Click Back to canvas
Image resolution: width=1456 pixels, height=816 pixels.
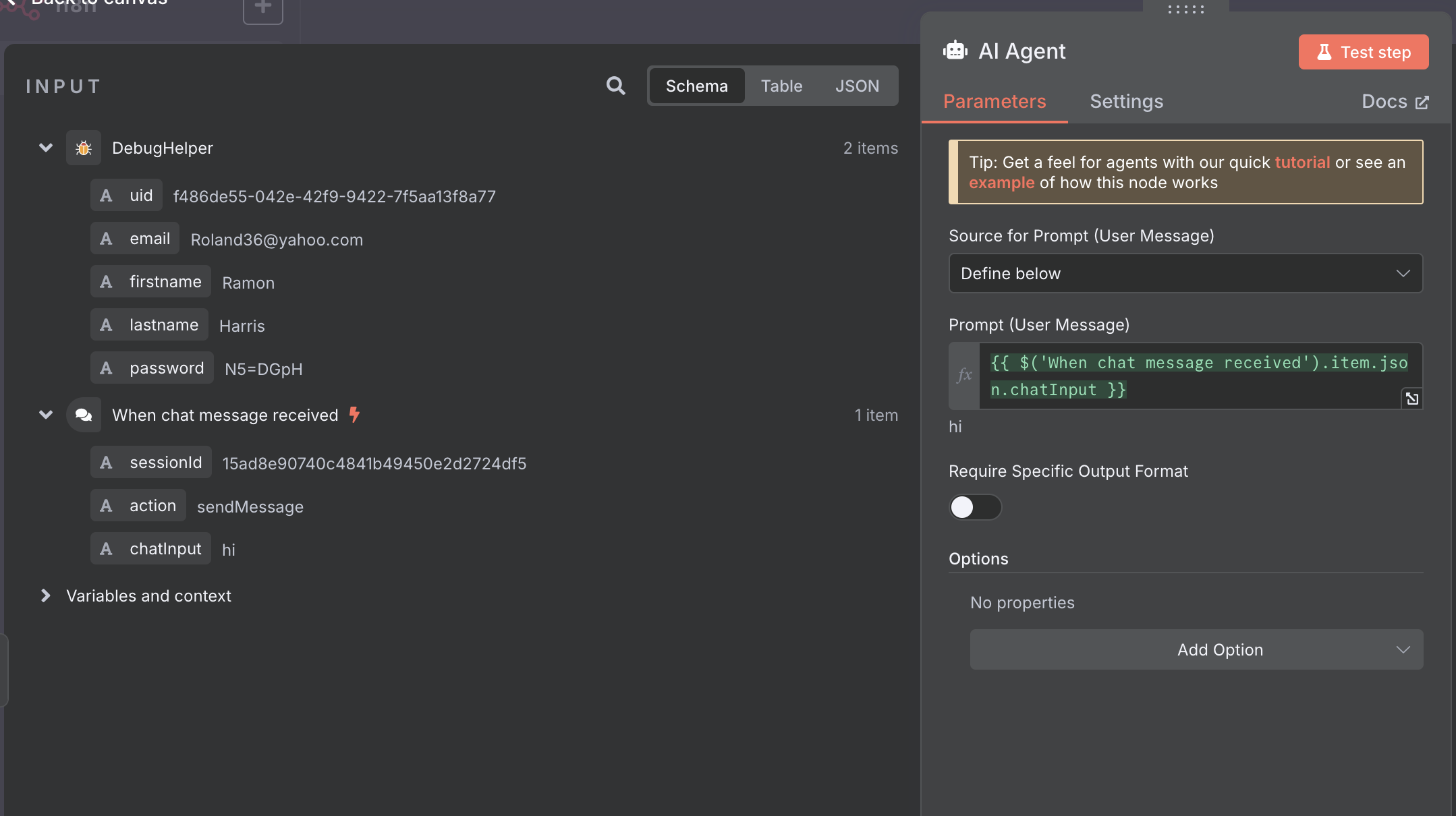pyautogui.click(x=86, y=3)
